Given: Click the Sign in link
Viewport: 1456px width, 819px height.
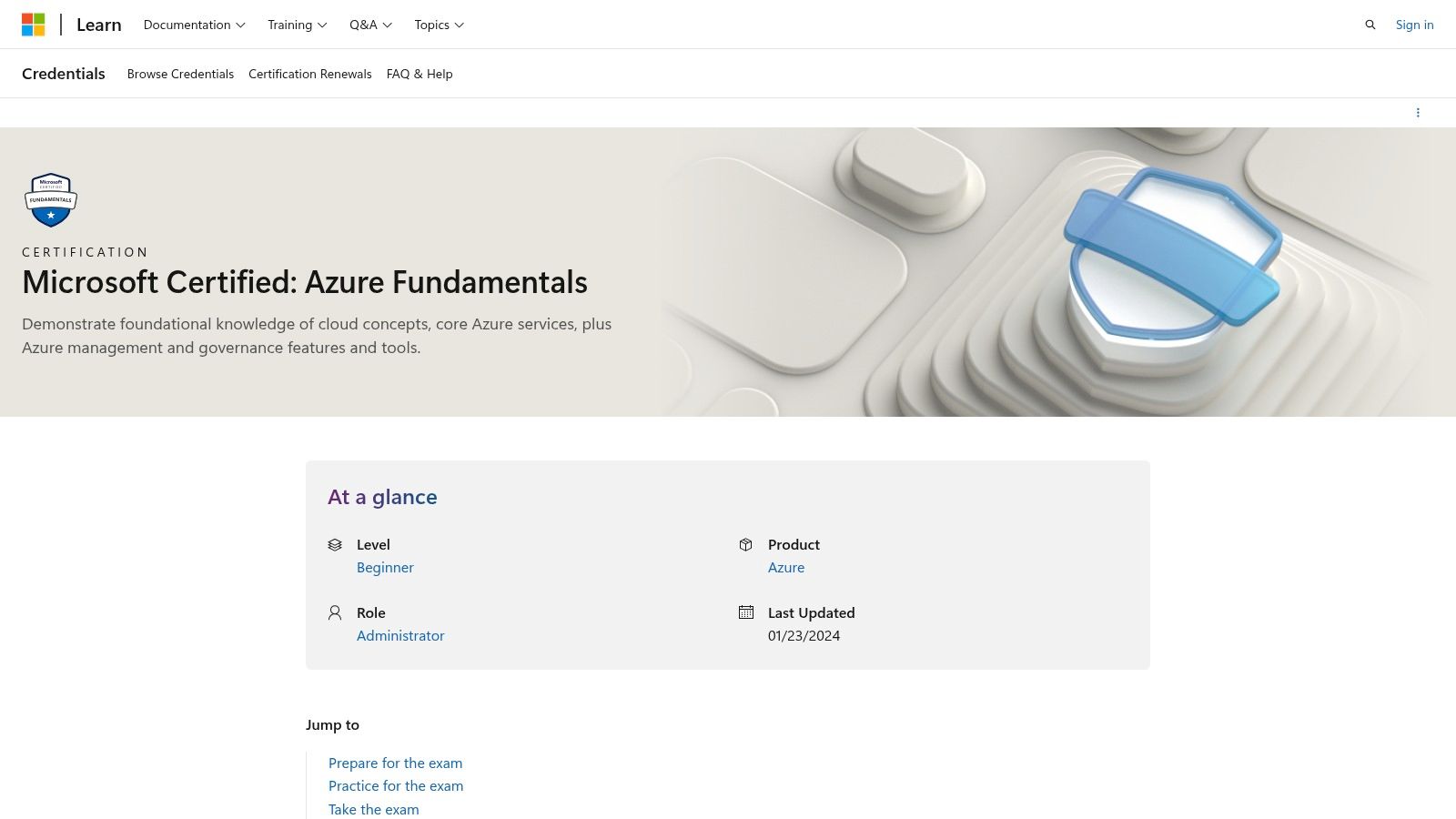Looking at the screenshot, I should [x=1414, y=25].
